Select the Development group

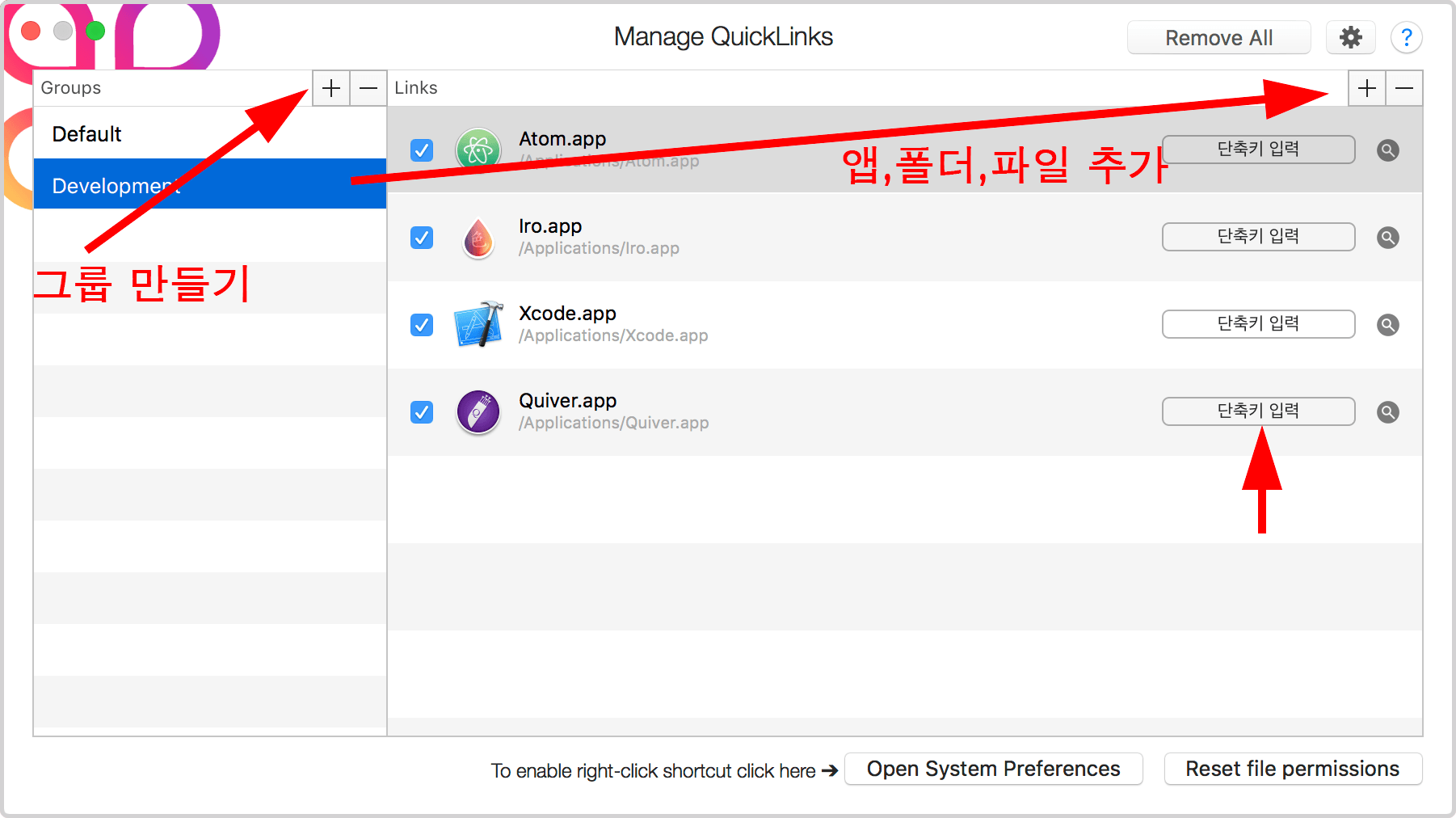click(x=210, y=184)
